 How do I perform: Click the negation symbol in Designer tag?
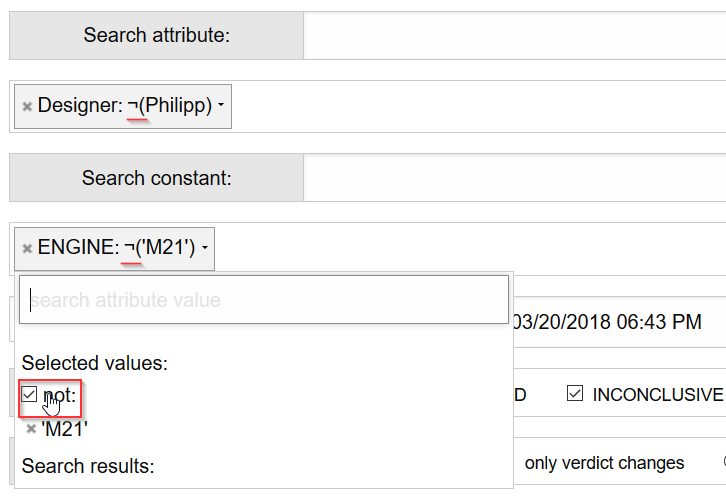click(x=132, y=105)
